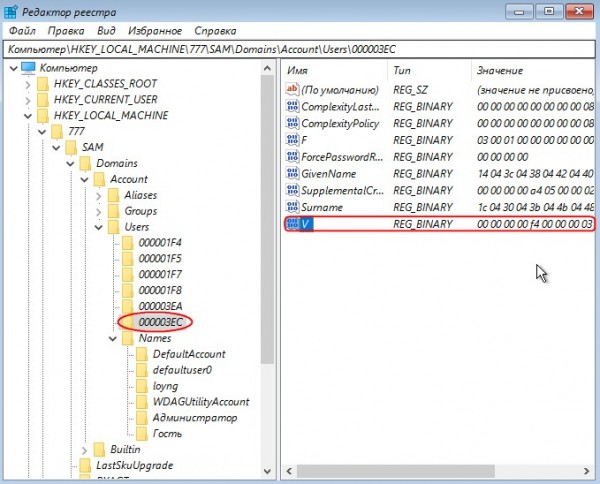Click the Users folder icon
600x484 pixels.
[x=113, y=227]
